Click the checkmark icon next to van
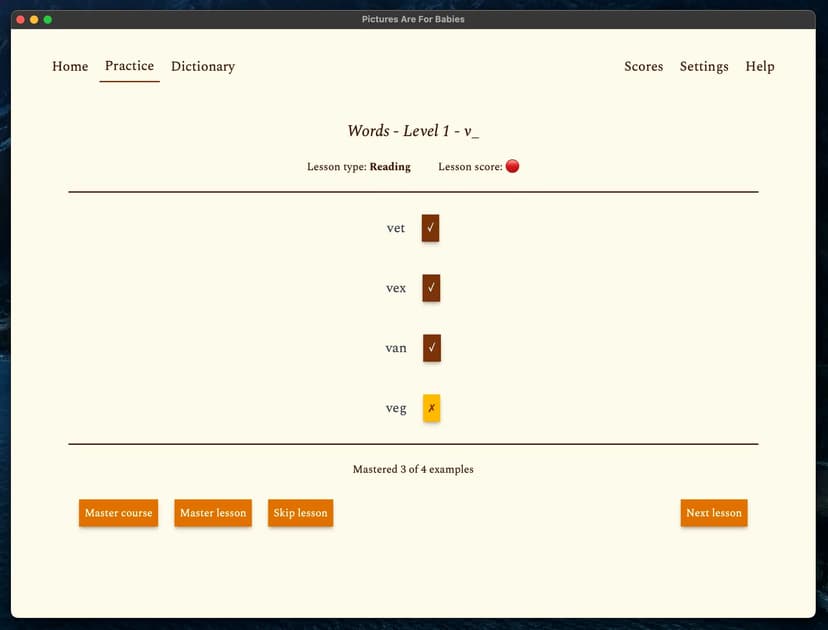Image resolution: width=828 pixels, height=630 pixels. (x=430, y=348)
